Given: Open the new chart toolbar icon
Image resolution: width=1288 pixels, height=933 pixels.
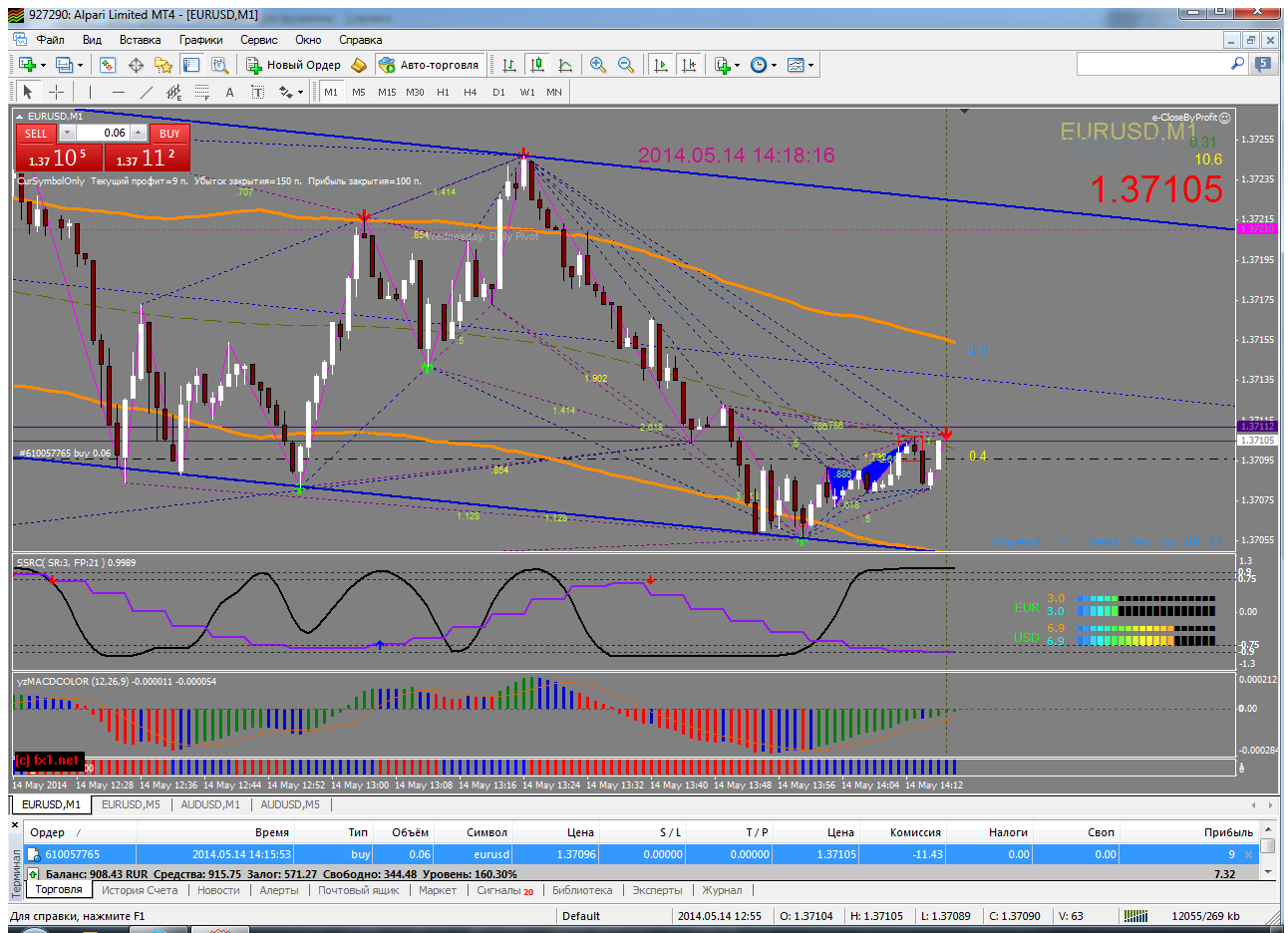Looking at the screenshot, I should (27, 65).
